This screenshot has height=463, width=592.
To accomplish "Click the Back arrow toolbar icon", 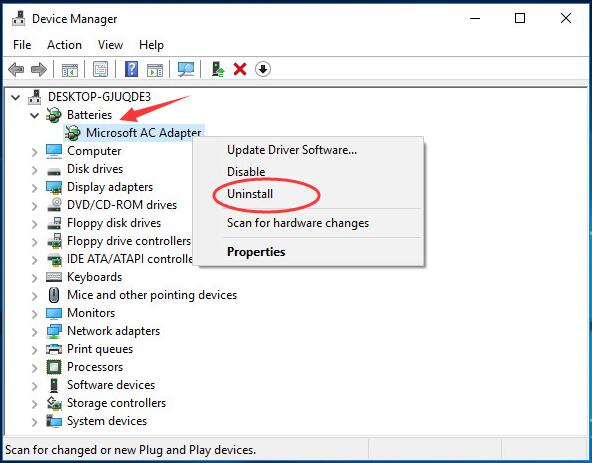I will [16, 69].
